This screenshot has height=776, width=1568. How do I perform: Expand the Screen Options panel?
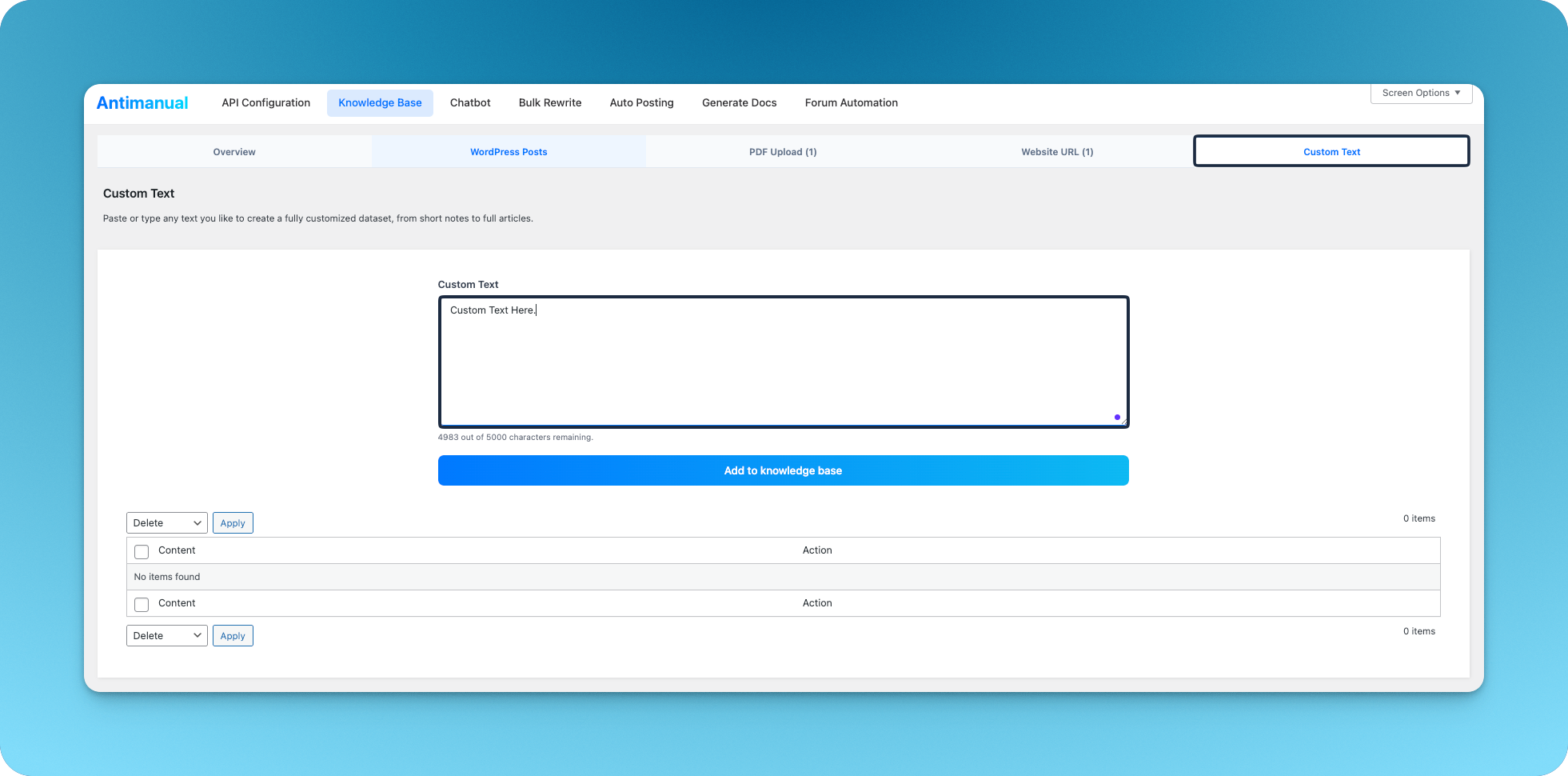pos(1421,93)
